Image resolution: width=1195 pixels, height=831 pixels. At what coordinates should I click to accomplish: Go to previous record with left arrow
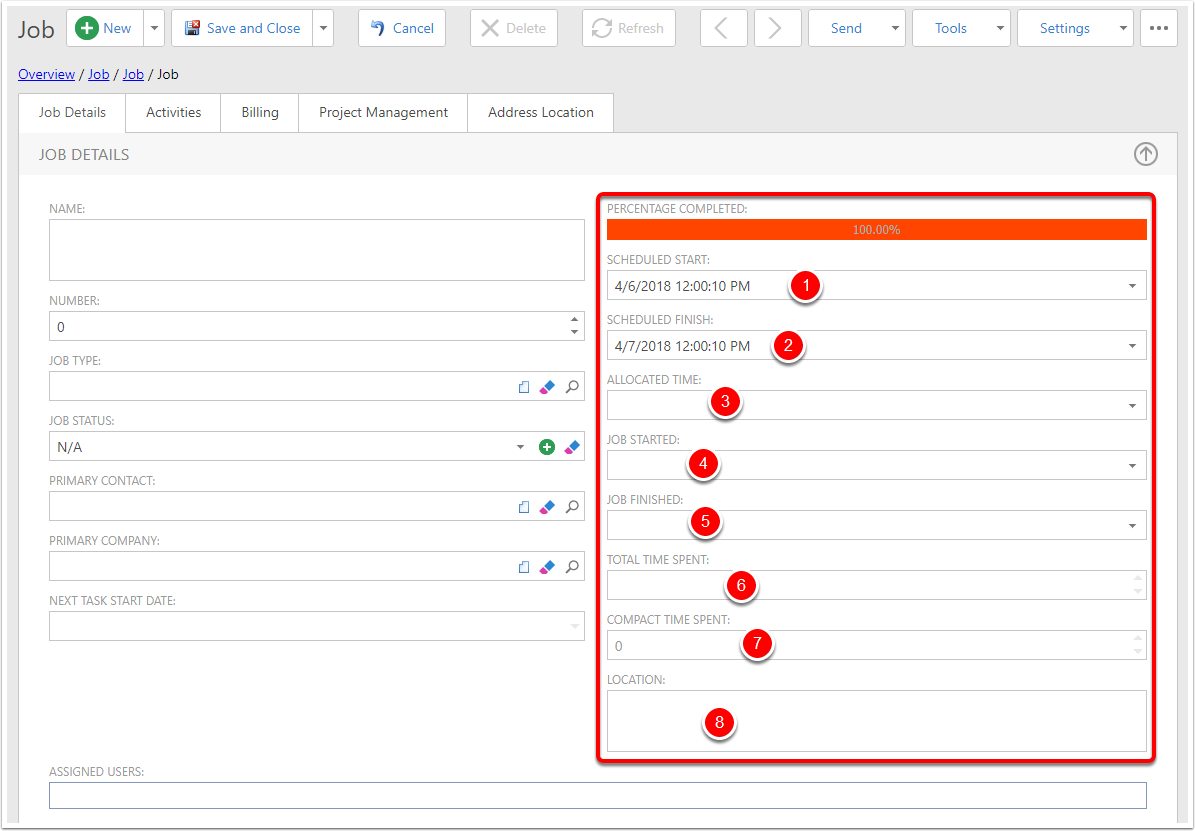point(723,28)
